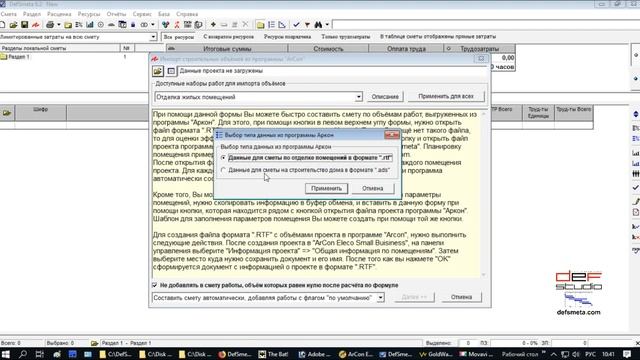
Task: Click the red filter funnel icon
Action: pos(307,25)
